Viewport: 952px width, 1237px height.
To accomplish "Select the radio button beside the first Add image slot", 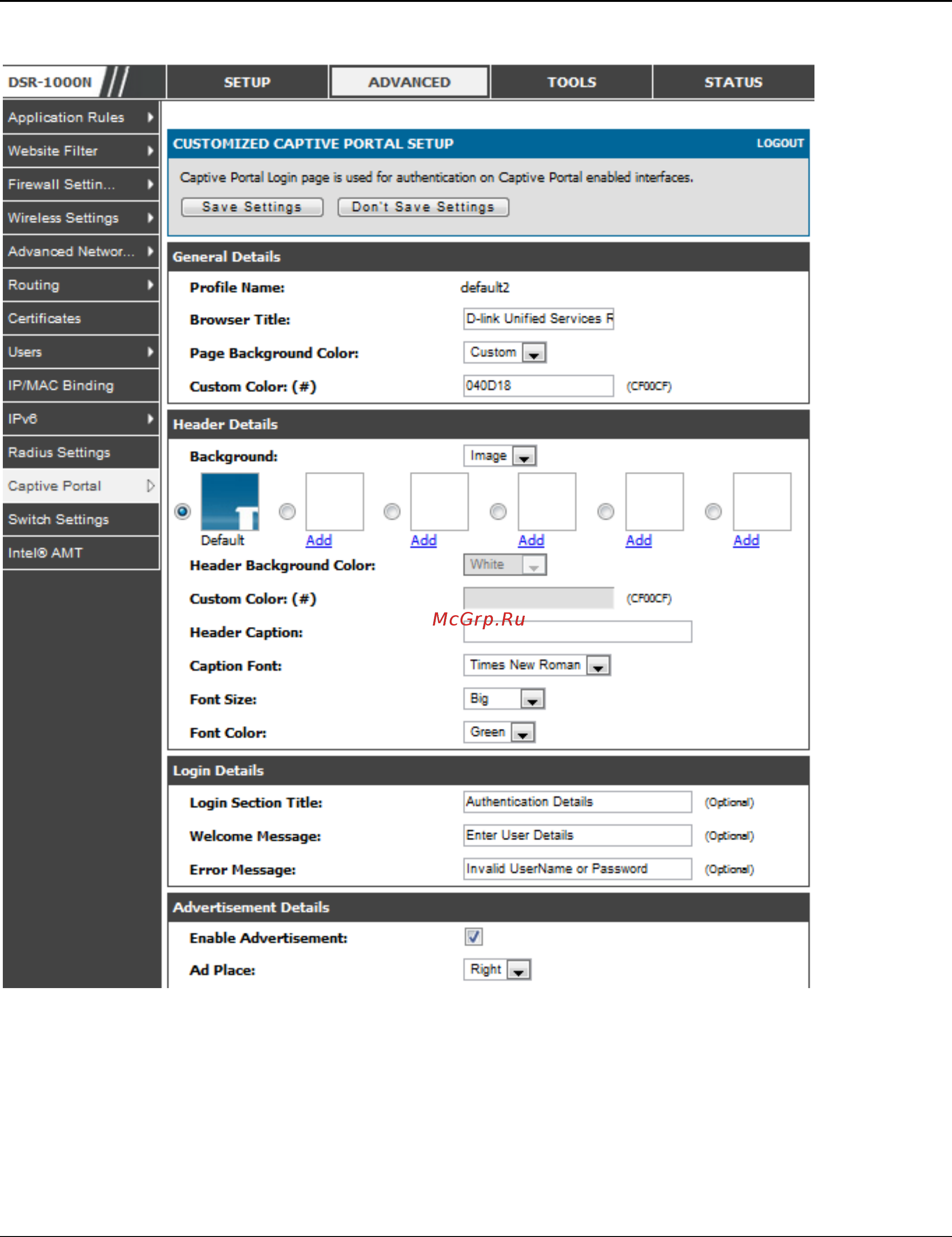I will point(287,511).
